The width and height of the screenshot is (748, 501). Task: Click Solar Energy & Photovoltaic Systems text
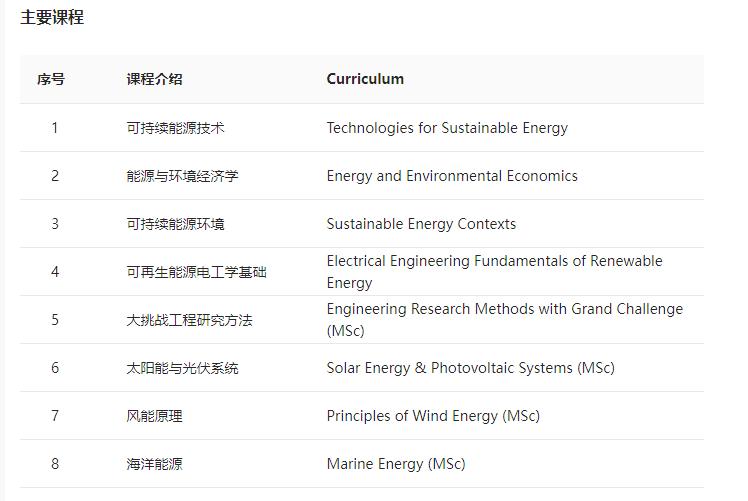coord(470,368)
